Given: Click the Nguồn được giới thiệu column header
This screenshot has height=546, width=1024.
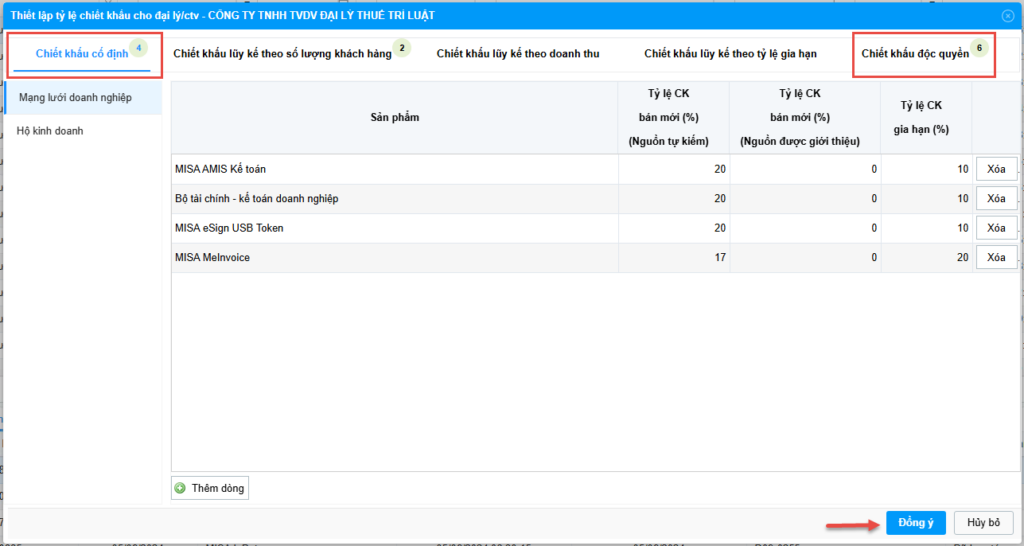Looking at the screenshot, I should [x=805, y=118].
